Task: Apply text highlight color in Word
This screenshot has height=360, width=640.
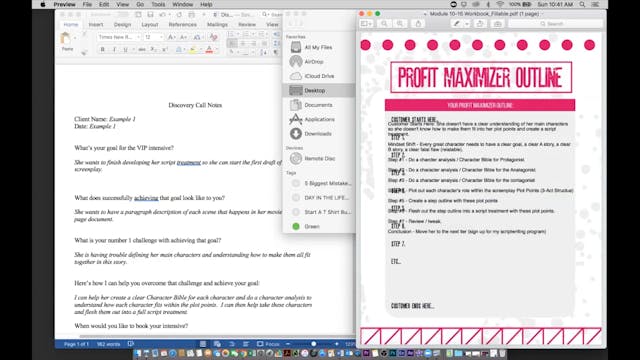Action: (x=192, y=49)
